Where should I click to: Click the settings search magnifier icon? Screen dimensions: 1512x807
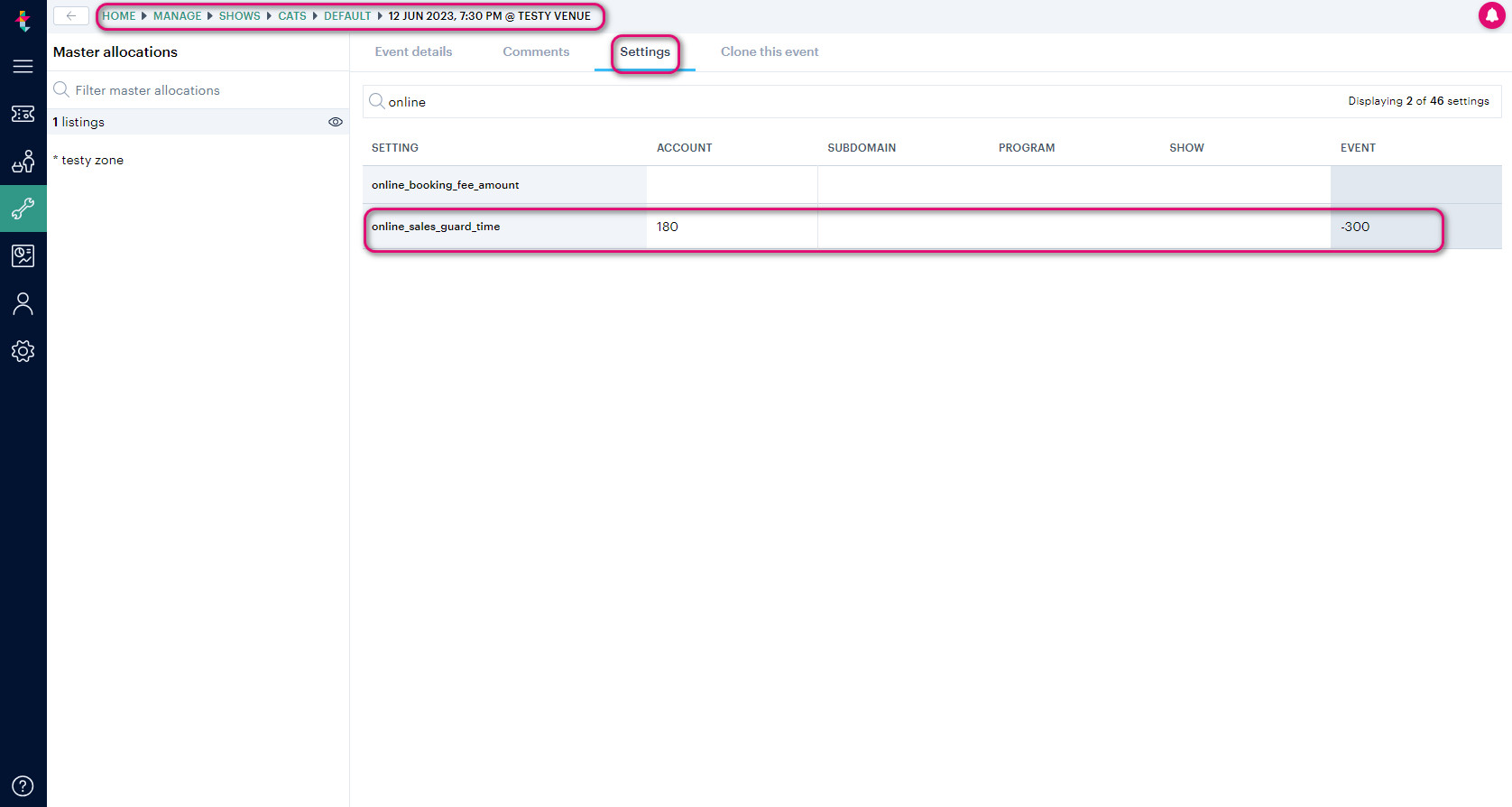click(x=376, y=101)
